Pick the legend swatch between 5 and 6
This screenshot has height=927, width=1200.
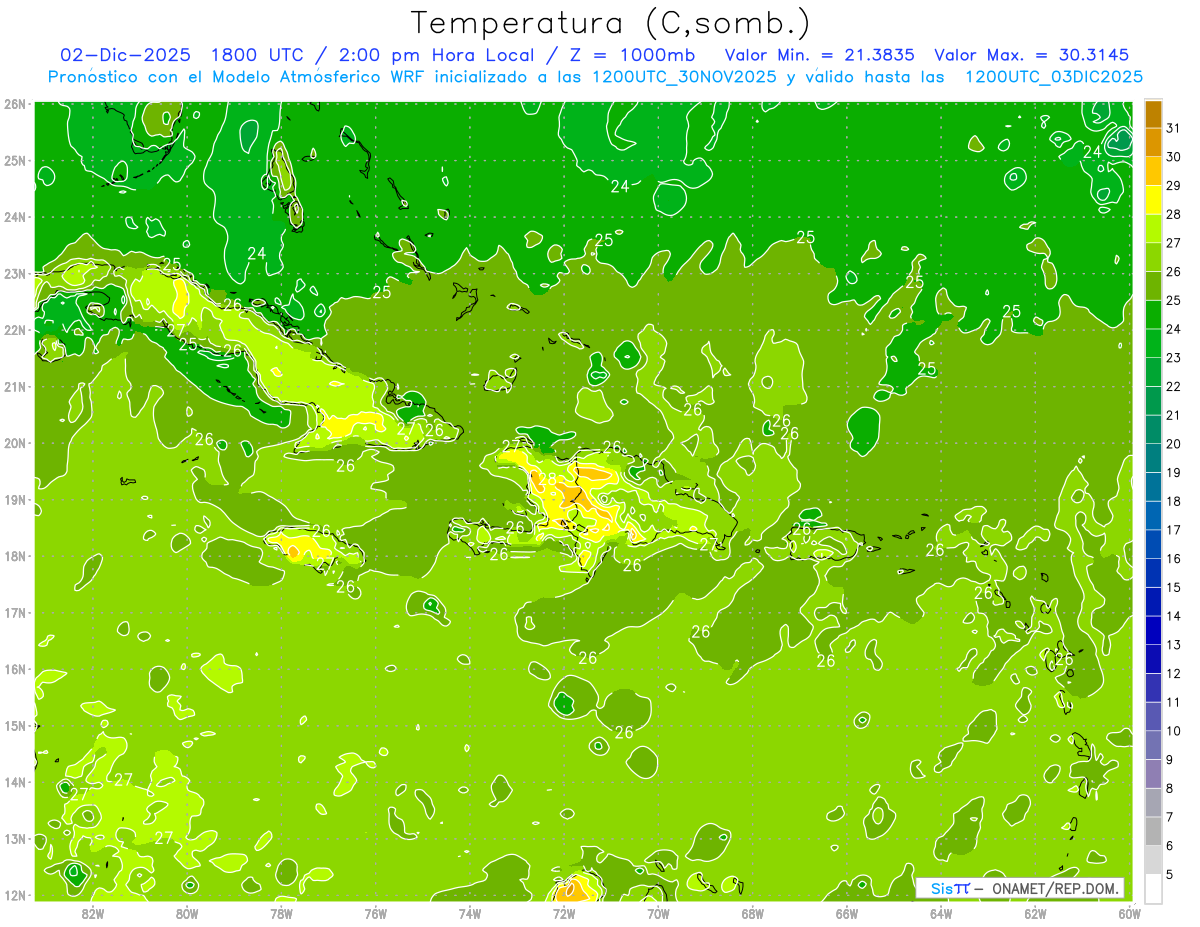pos(1153,861)
